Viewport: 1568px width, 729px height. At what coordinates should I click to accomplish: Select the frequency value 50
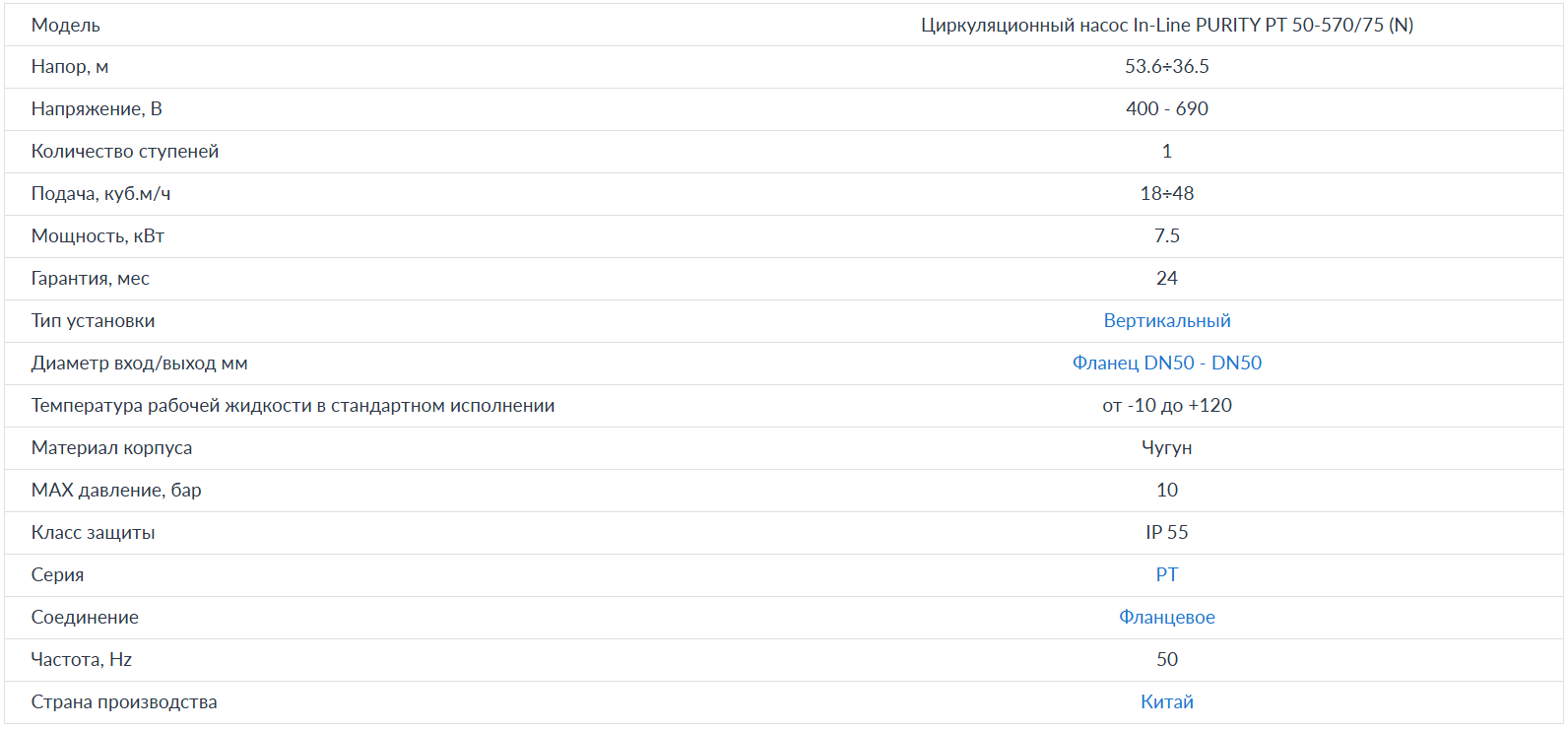pyautogui.click(x=1166, y=660)
